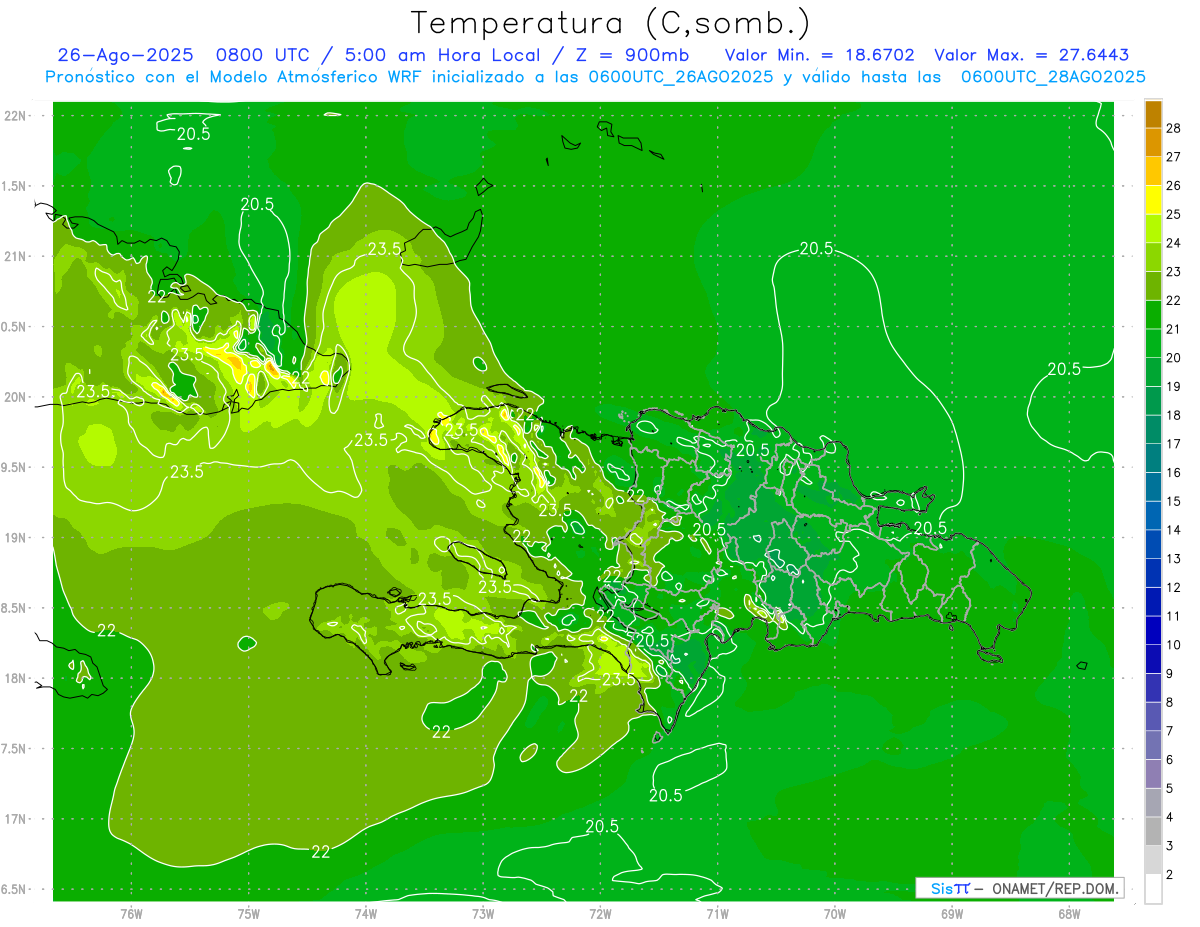Click the color scale value 24
This screenshot has height=927, width=1200.
pyautogui.click(x=1175, y=243)
